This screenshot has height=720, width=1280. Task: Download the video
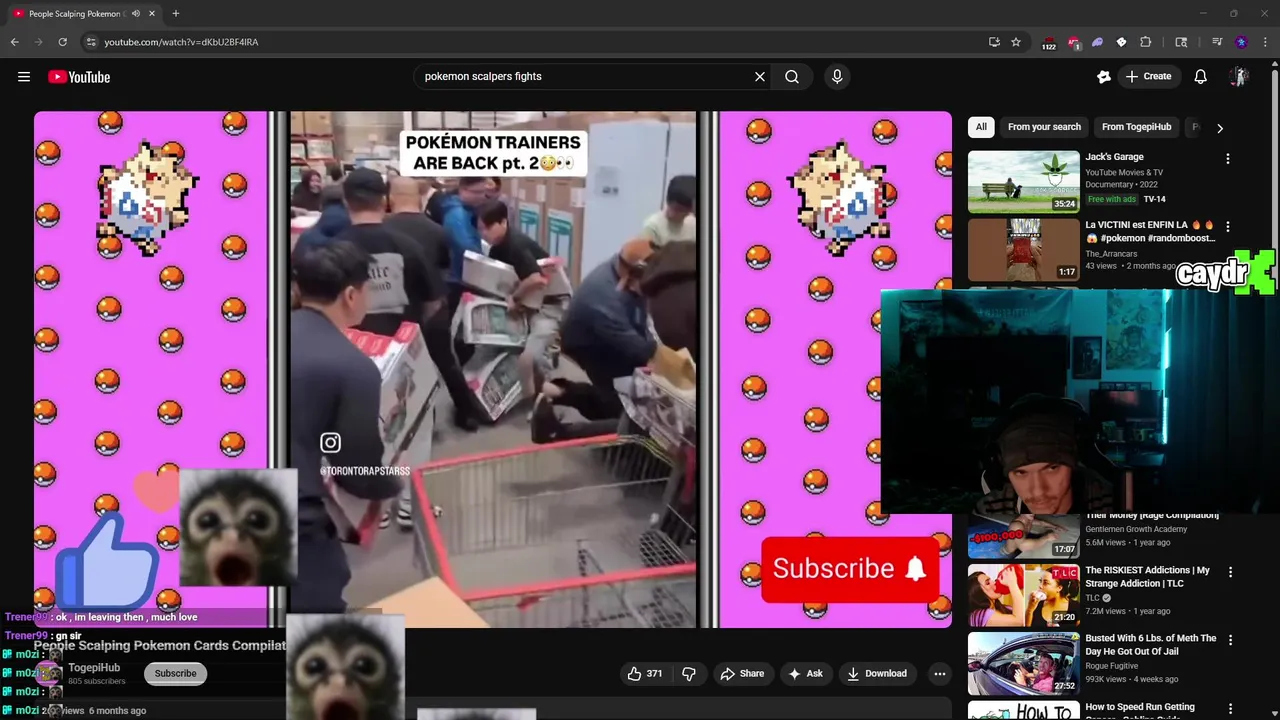876,674
